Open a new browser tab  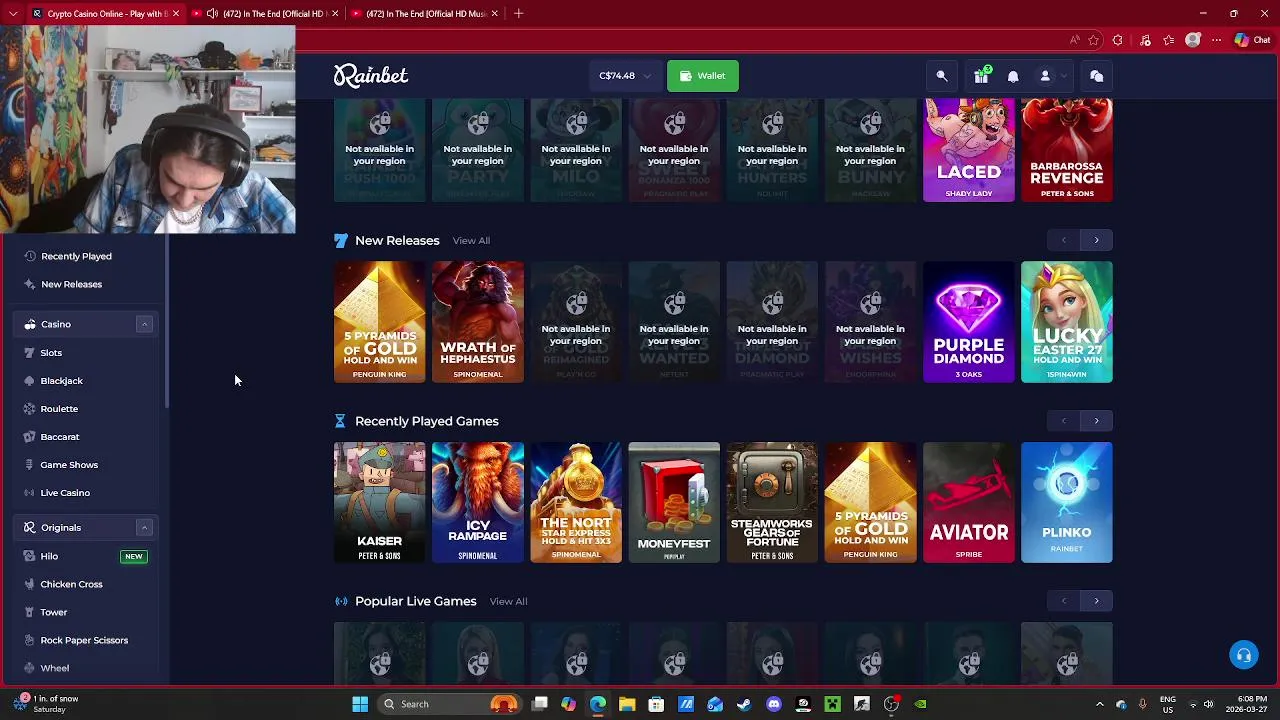(518, 13)
